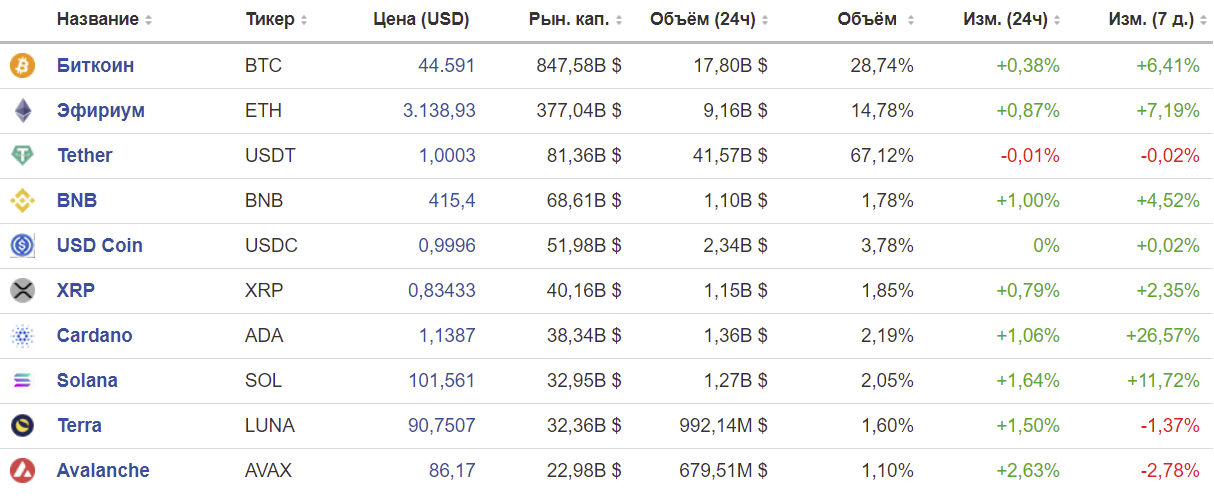
Task: Sort by Изм. (24ч) column header
Action: pyautogui.click(x=1012, y=19)
